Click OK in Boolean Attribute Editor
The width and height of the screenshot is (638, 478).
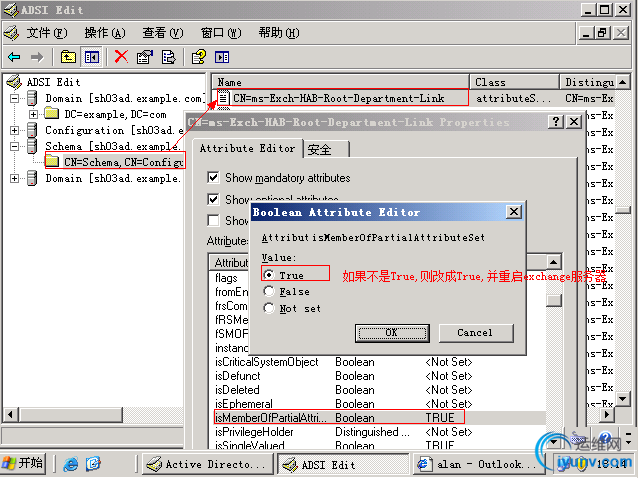coord(392,333)
